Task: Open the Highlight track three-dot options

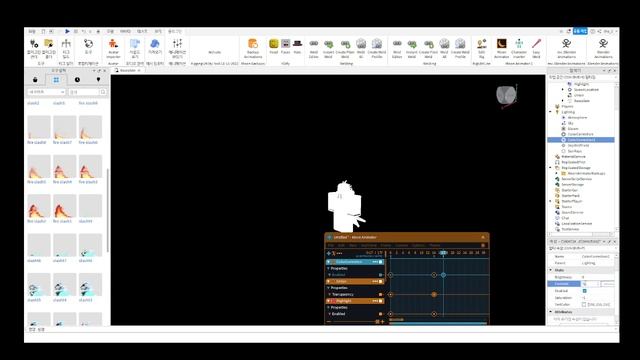Action: pos(374,301)
